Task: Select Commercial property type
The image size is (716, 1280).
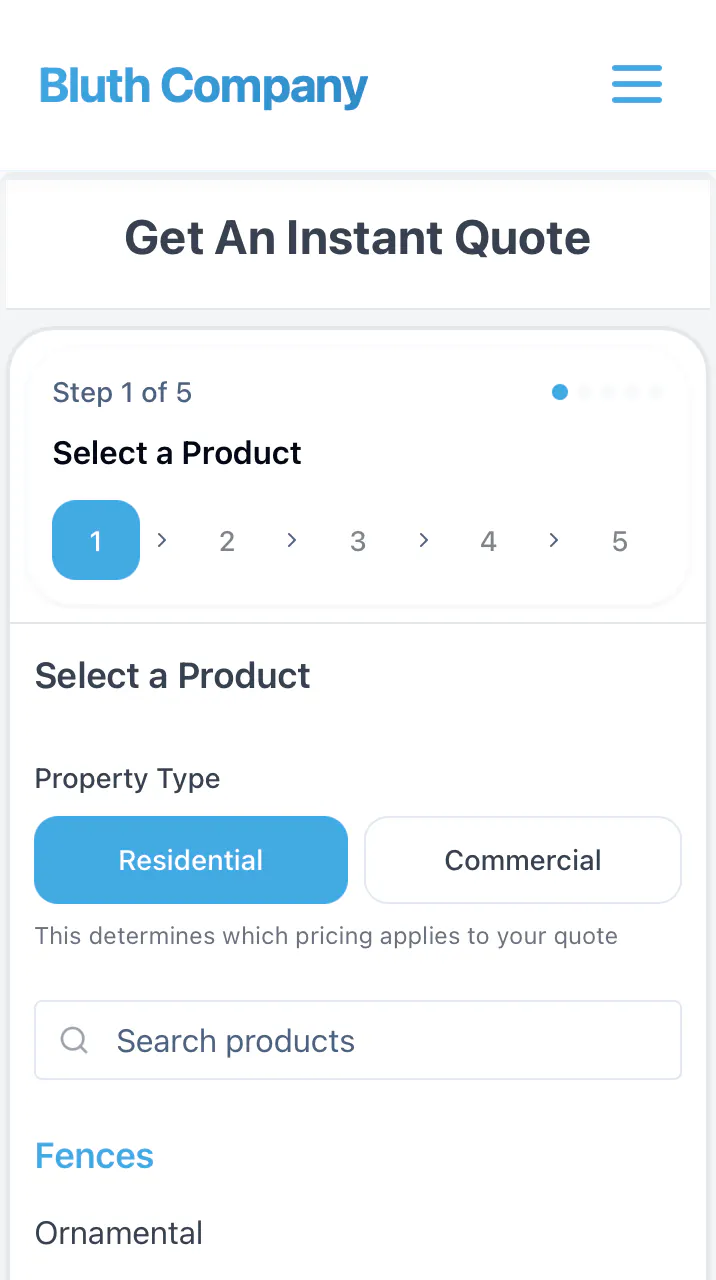Action: tap(523, 860)
